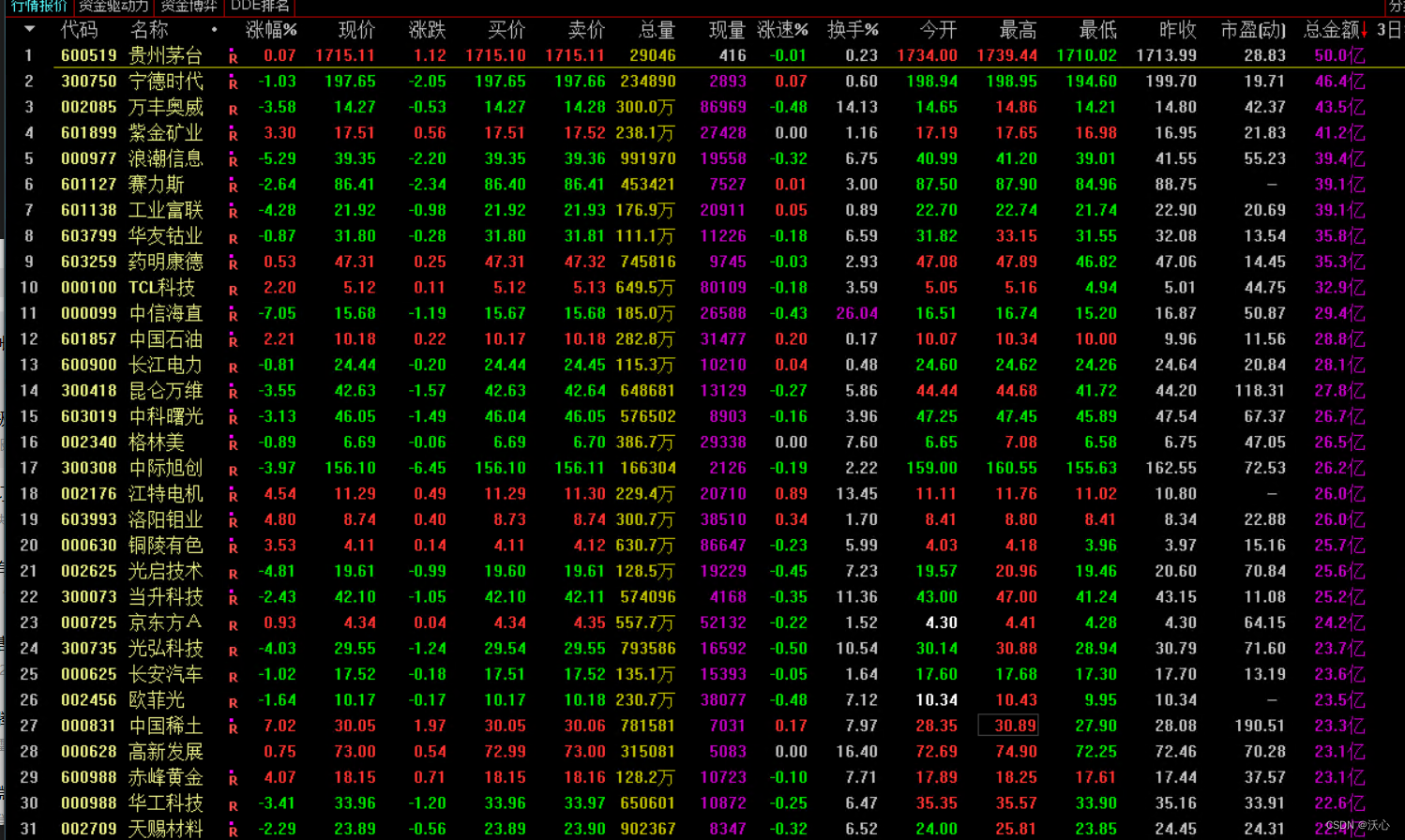Click the R marker for 格林美
Image resolution: width=1405 pixels, height=840 pixels.
point(233,444)
